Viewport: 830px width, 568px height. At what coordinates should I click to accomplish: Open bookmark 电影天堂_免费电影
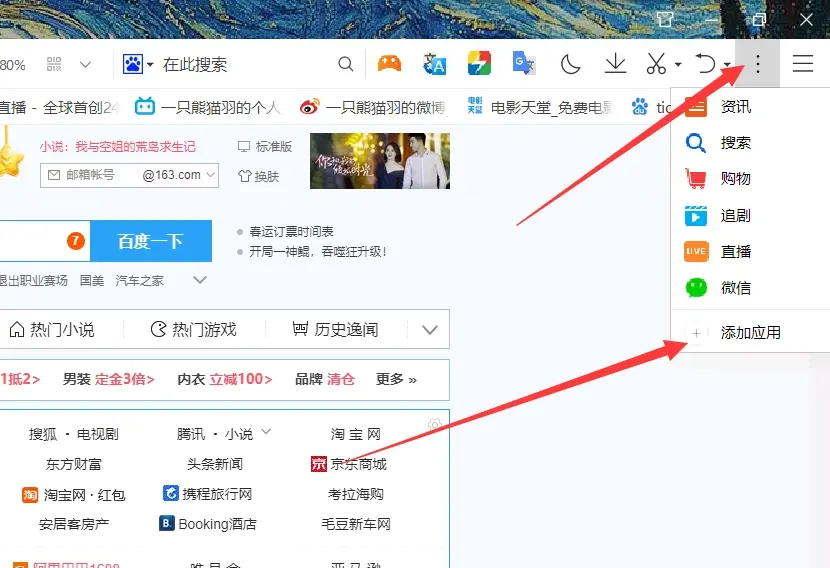(540, 107)
